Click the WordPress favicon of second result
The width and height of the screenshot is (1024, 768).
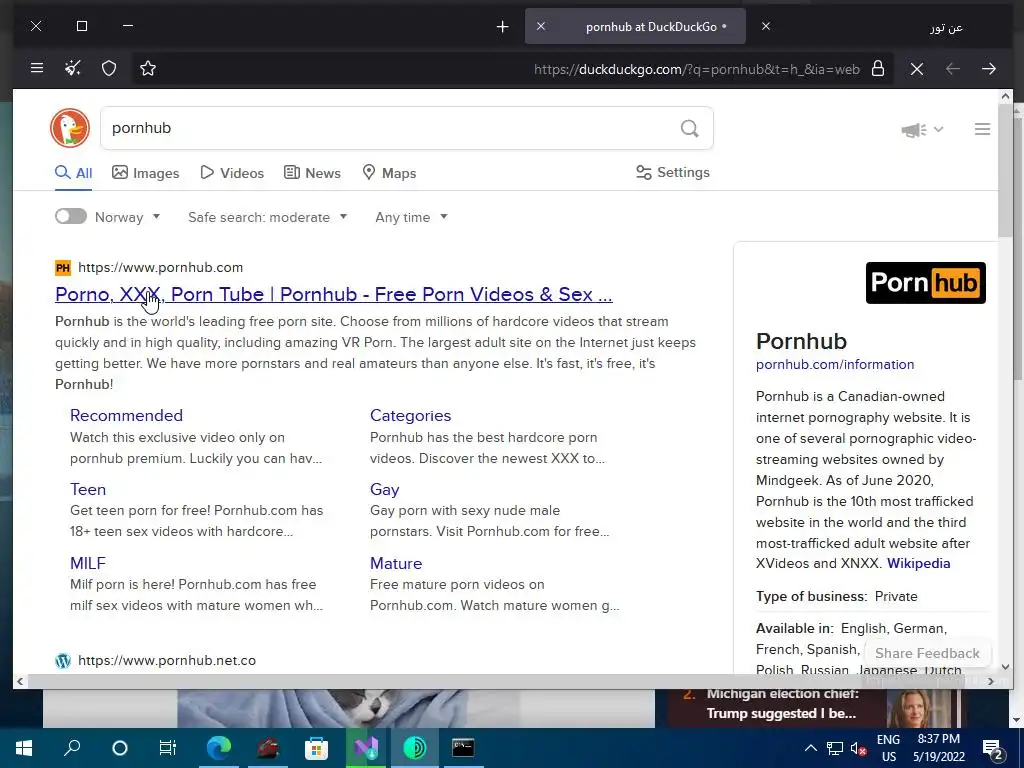[x=63, y=661]
